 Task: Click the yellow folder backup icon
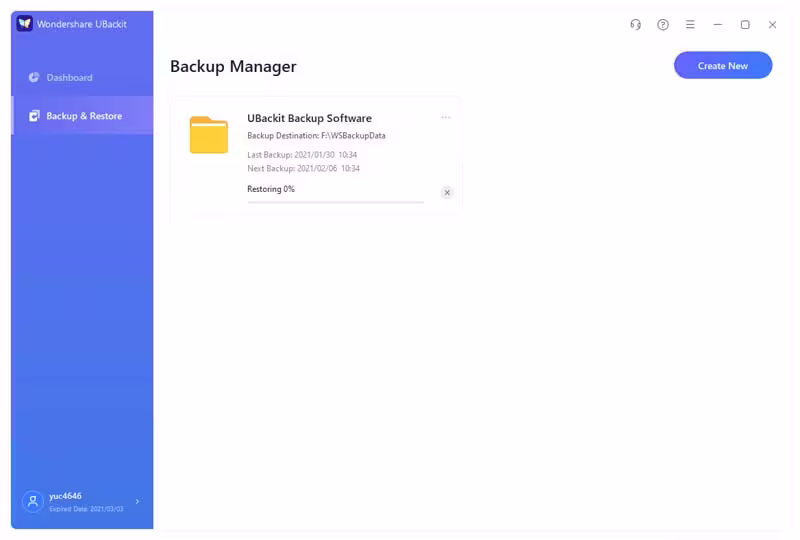tap(209, 135)
